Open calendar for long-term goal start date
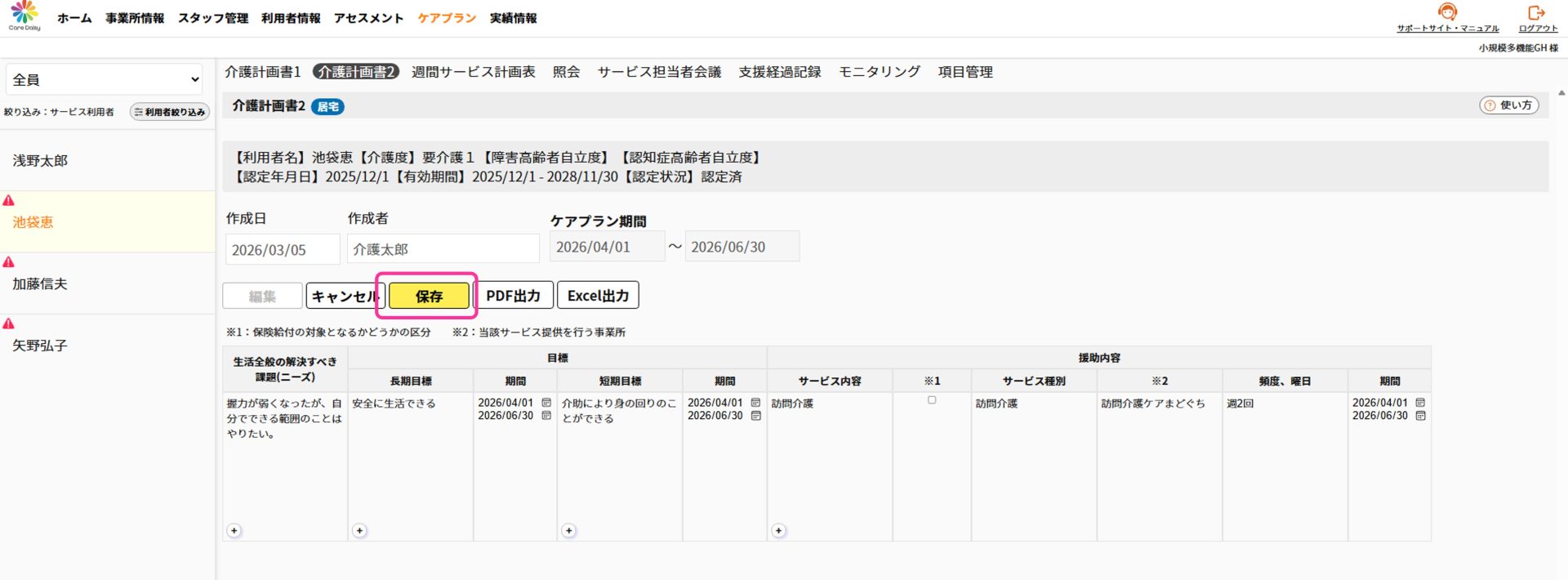This screenshot has width=1568, height=580. pos(546,403)
